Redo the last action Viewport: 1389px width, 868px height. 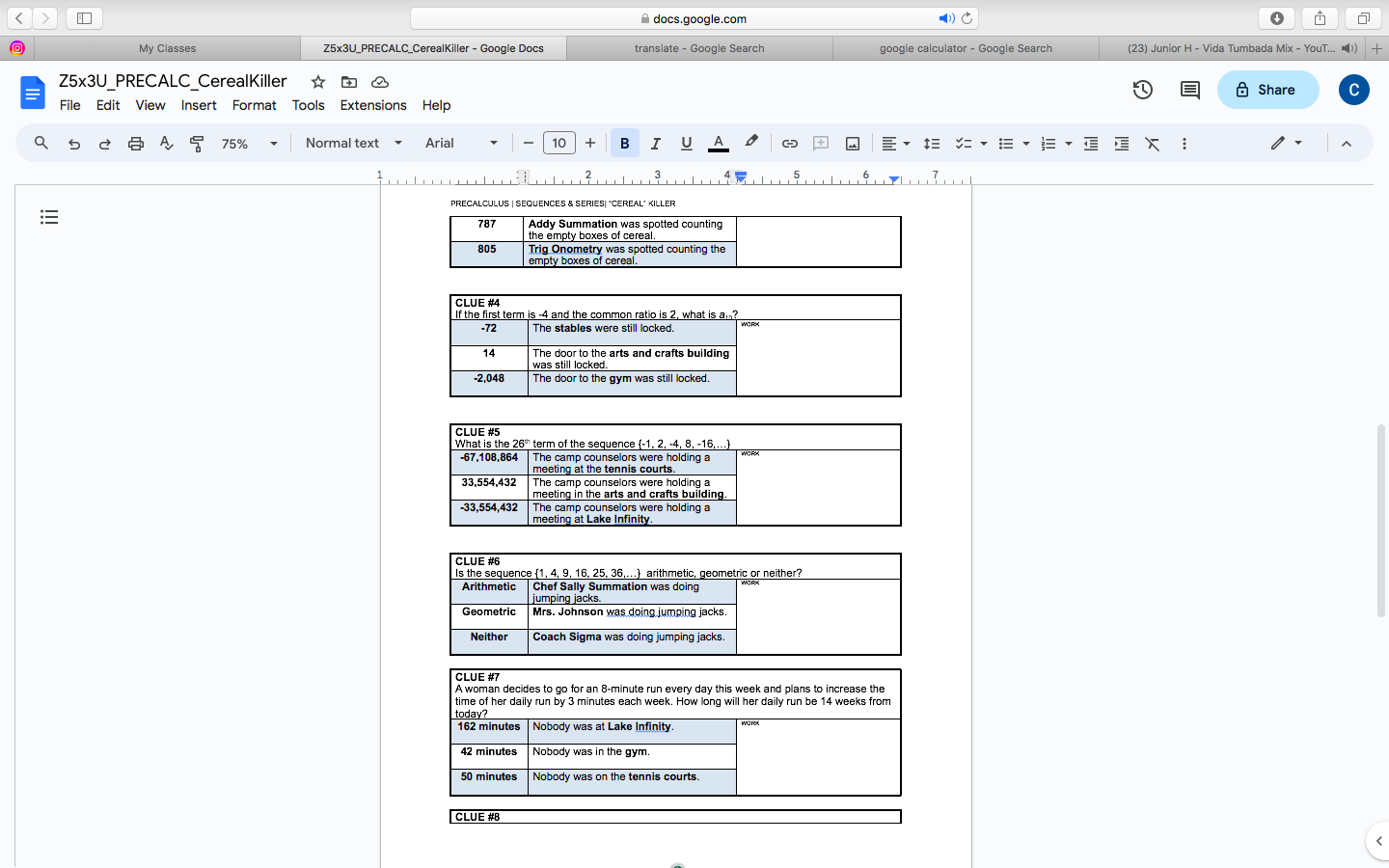104,144
